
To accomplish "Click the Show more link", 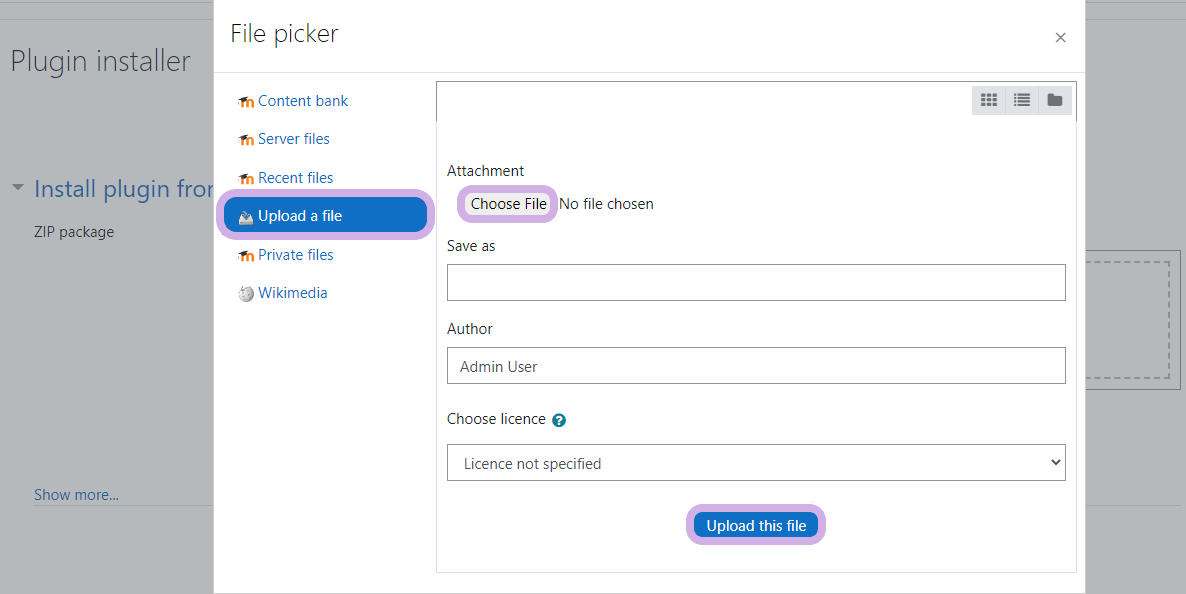I will tap(76, 495).
